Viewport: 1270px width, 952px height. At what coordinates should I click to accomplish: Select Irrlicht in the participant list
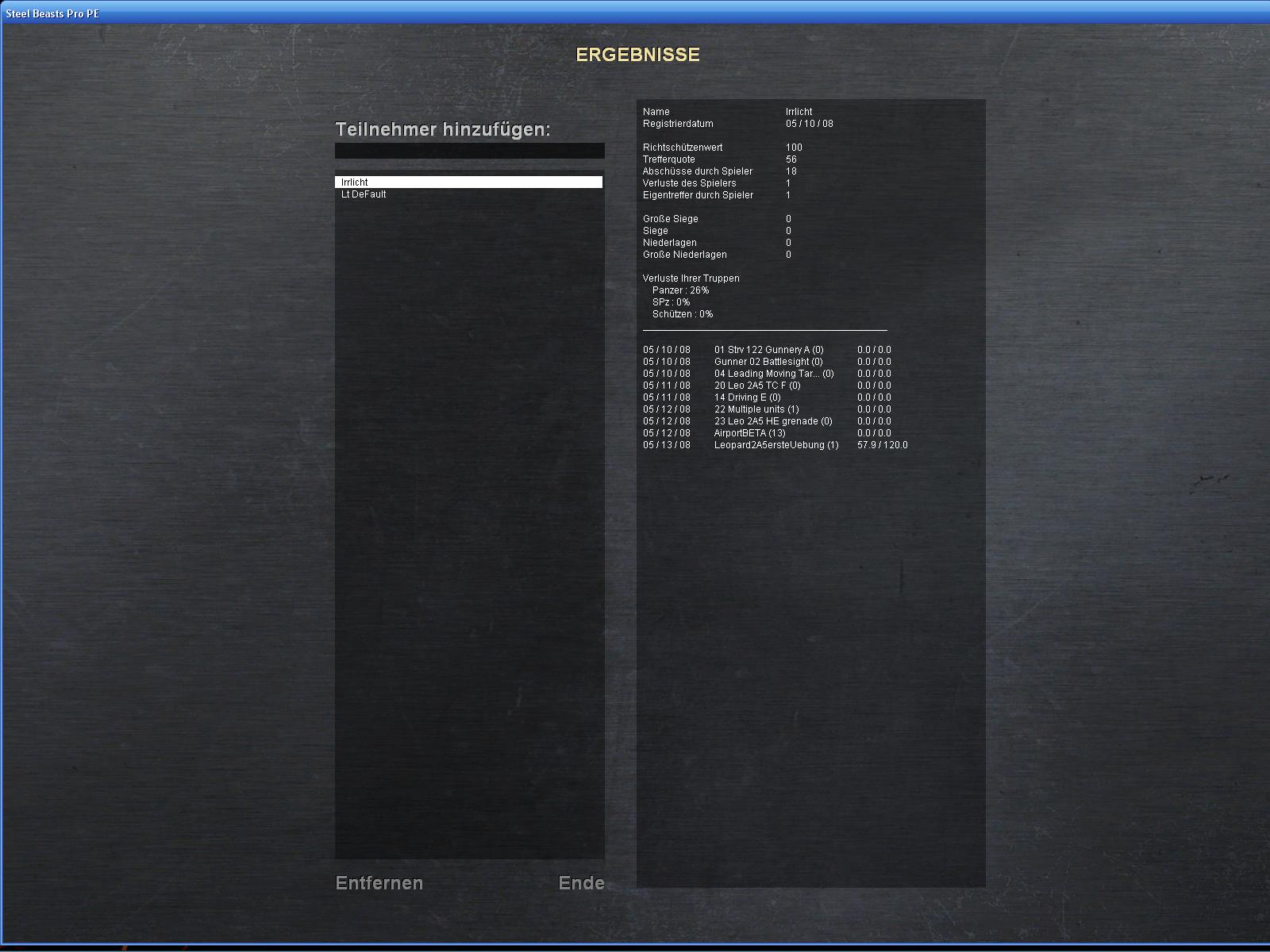(468, 182)
